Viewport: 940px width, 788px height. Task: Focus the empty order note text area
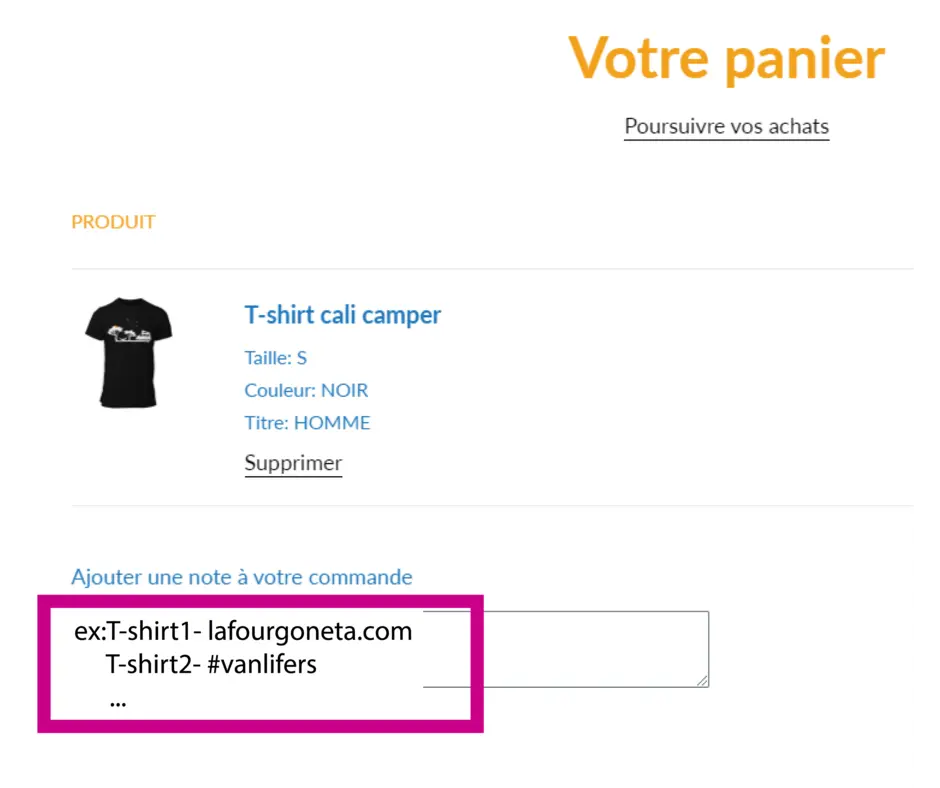(x=565, y=649)
